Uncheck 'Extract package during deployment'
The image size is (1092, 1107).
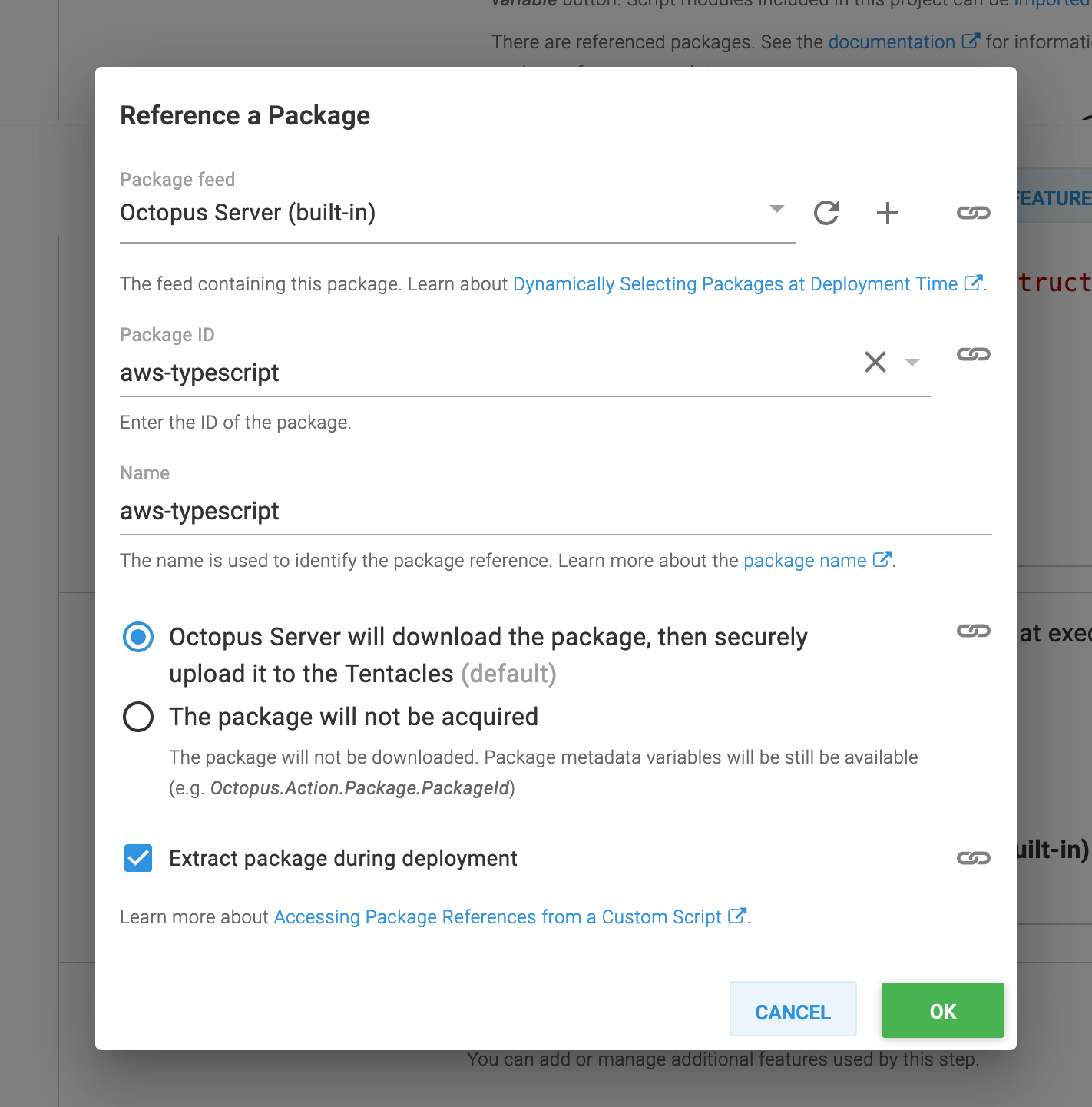tap(138, 858)
